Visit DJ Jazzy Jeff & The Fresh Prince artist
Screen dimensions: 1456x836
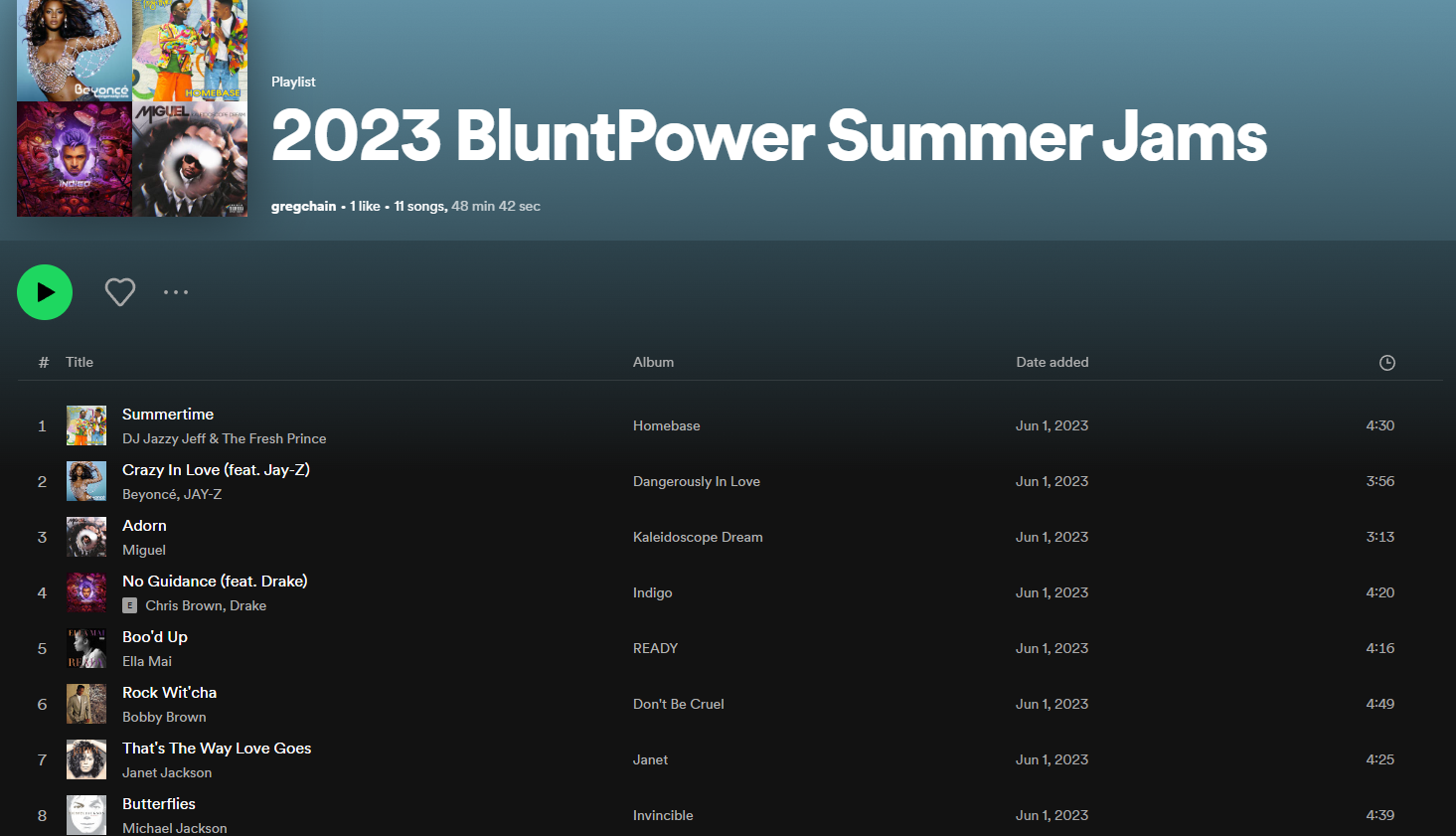coord(224,438)
